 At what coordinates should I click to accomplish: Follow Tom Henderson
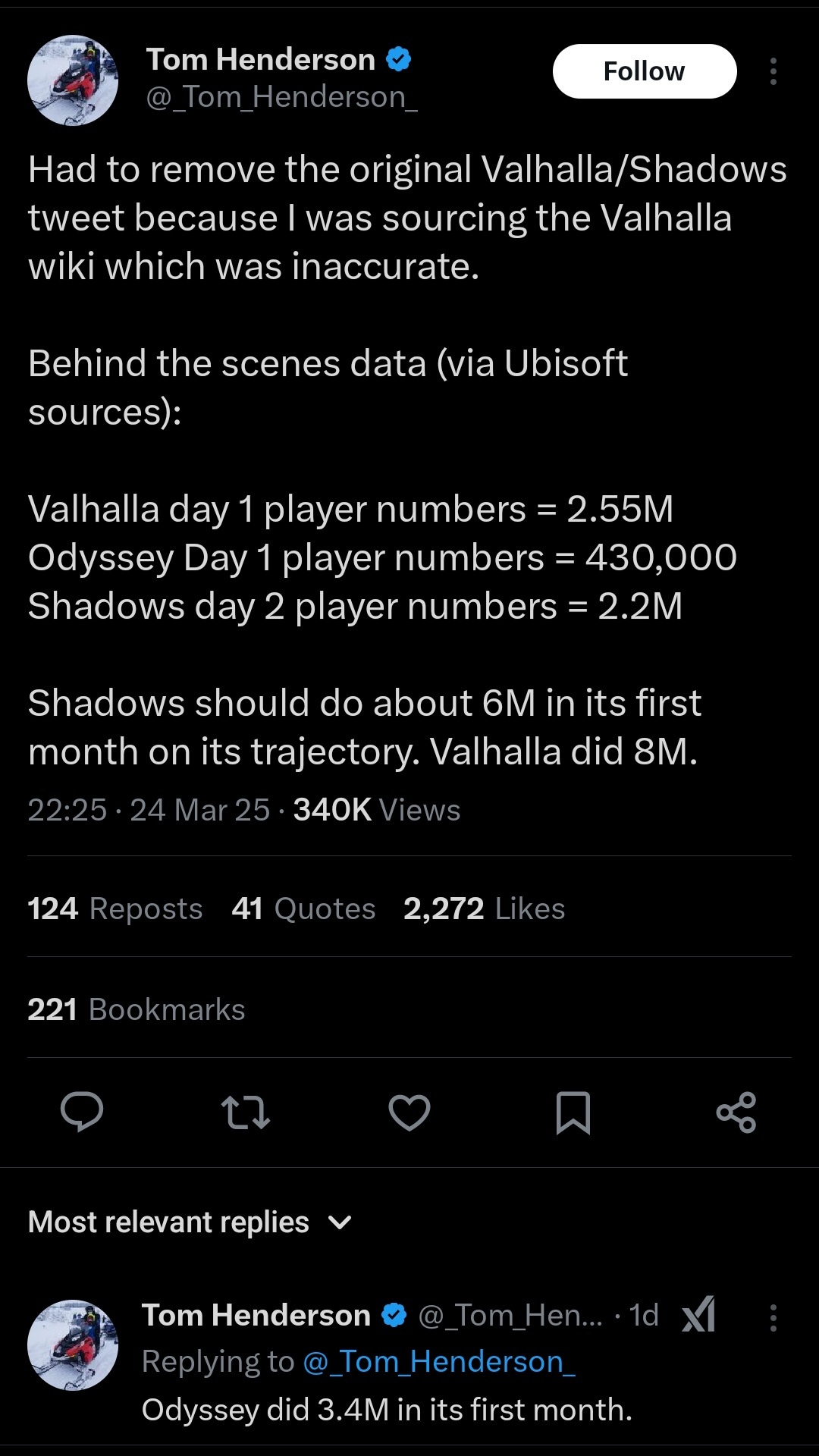(x=645, y=71)
